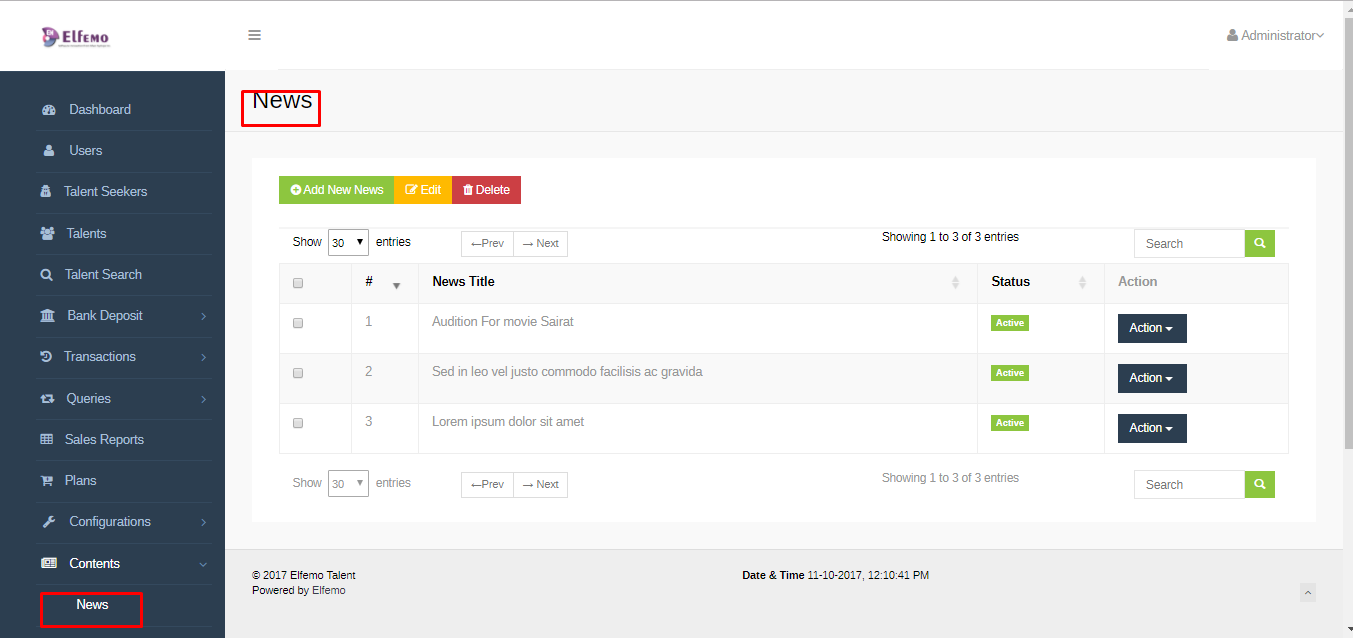Focus the bottom Search input field
The image size is (1353, 638).
(x=1189, y=484)
